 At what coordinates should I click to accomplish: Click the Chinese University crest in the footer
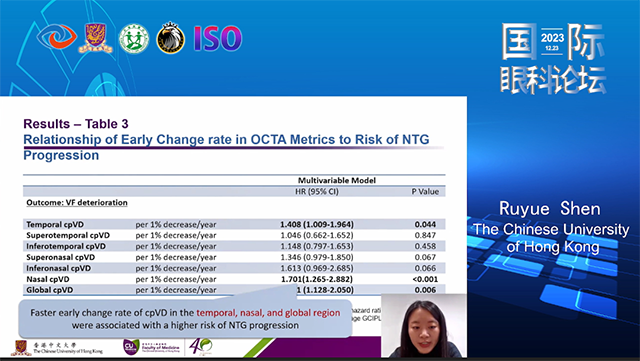21,348
